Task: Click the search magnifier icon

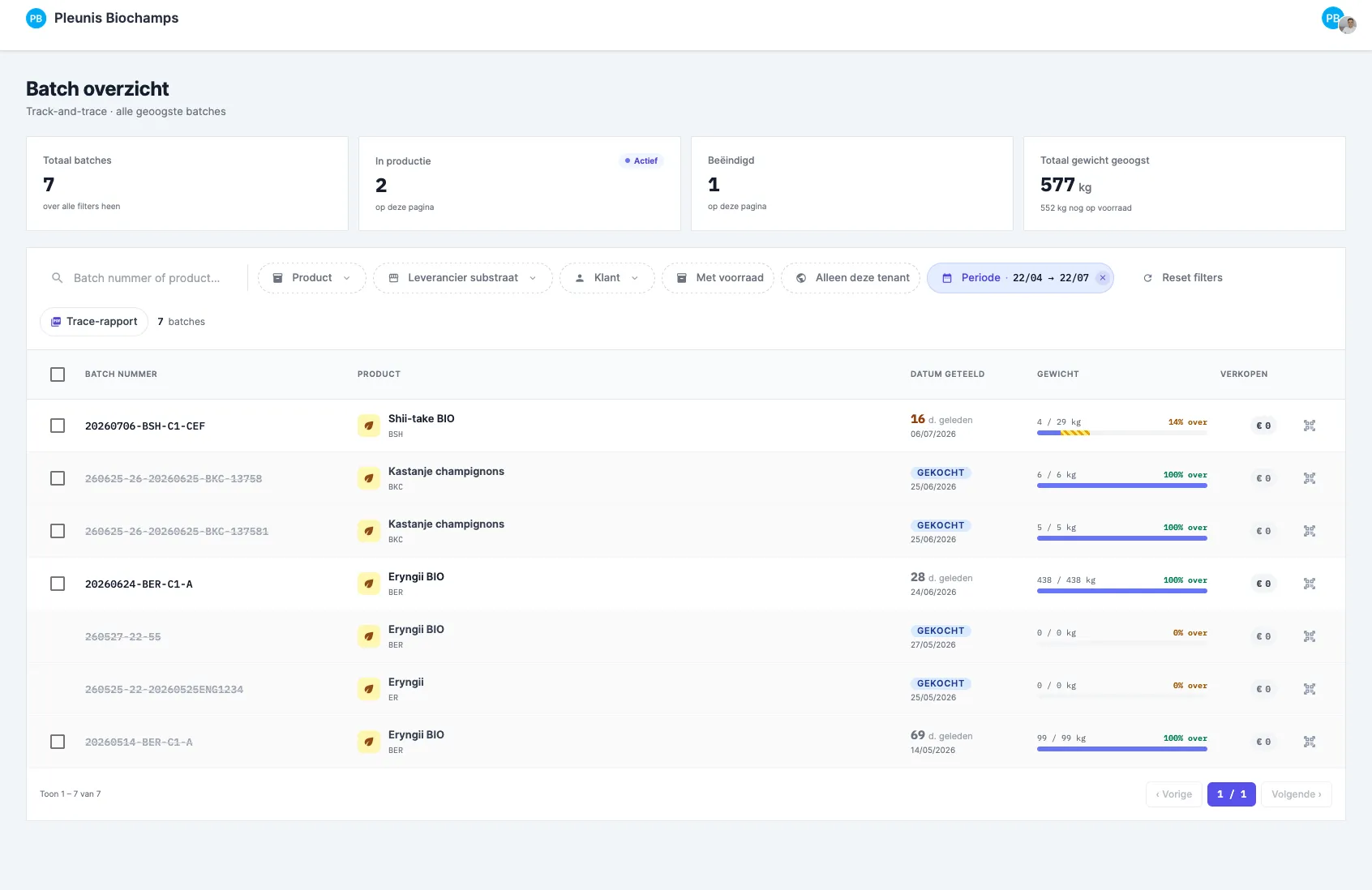Action: click(x=57, y=278)
